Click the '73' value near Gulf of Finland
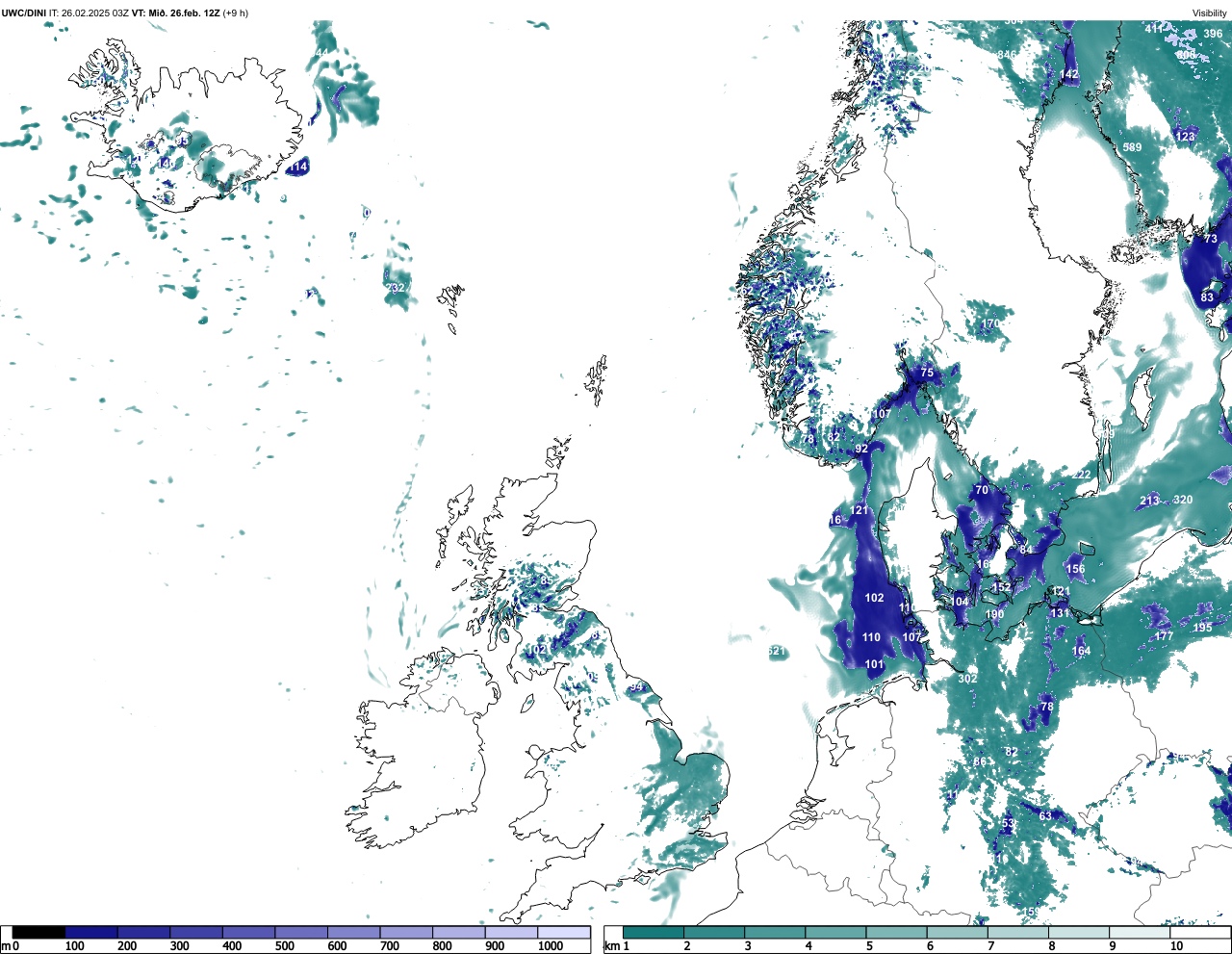Image resolution: width=1232 pixels, height=954 pixels. 1211,239
